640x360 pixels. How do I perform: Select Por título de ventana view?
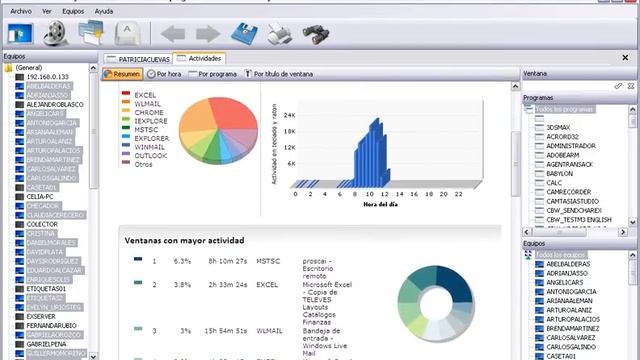tap(279, 74)
